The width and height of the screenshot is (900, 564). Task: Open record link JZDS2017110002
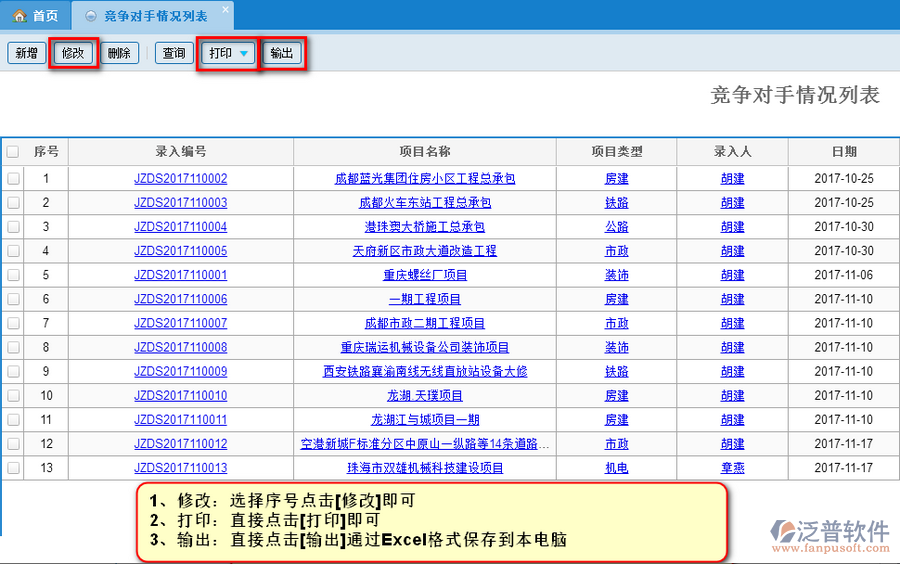pyautogui.click(x=180, y=179)
